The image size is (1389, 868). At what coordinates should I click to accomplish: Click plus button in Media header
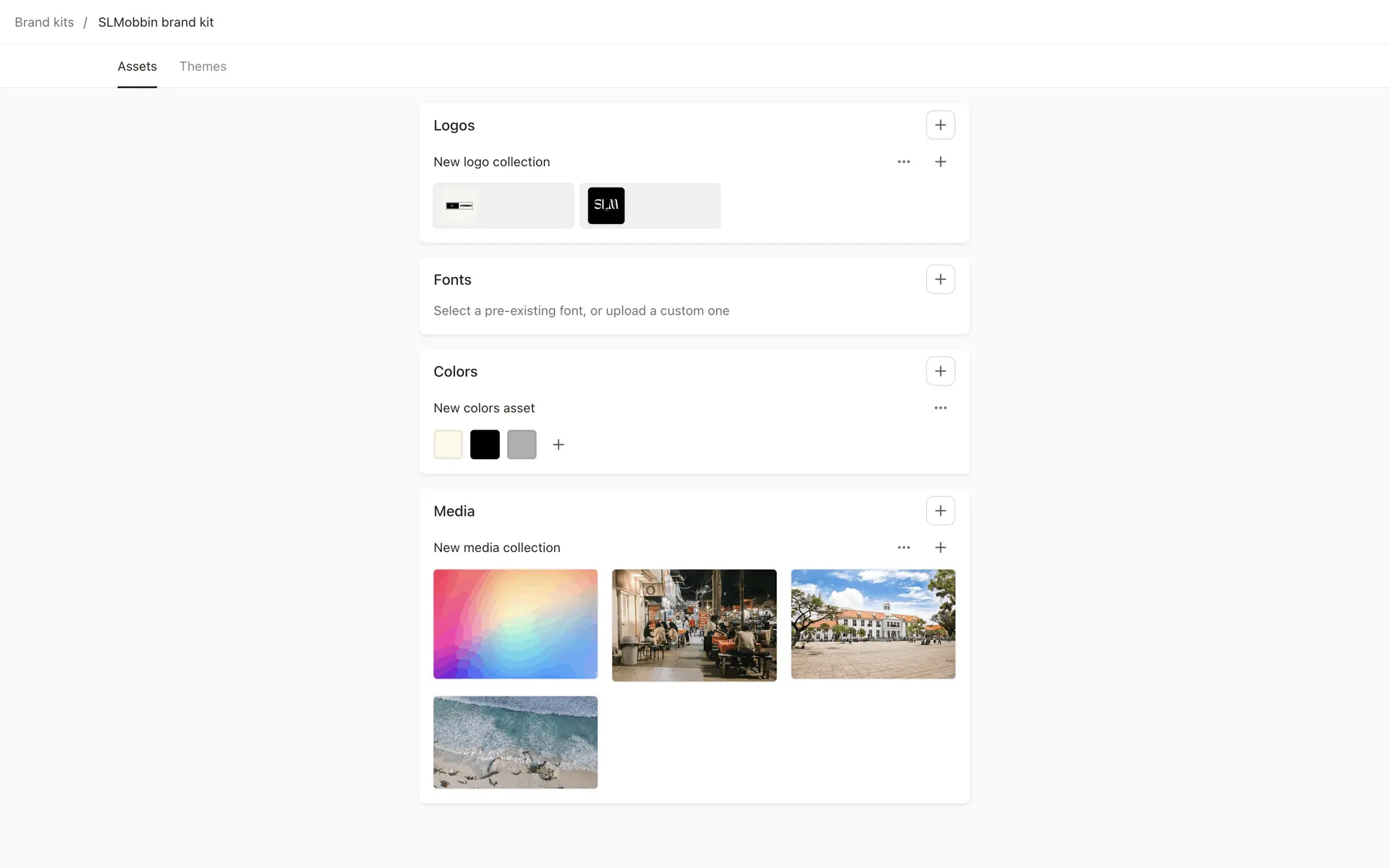pos(940,511)
